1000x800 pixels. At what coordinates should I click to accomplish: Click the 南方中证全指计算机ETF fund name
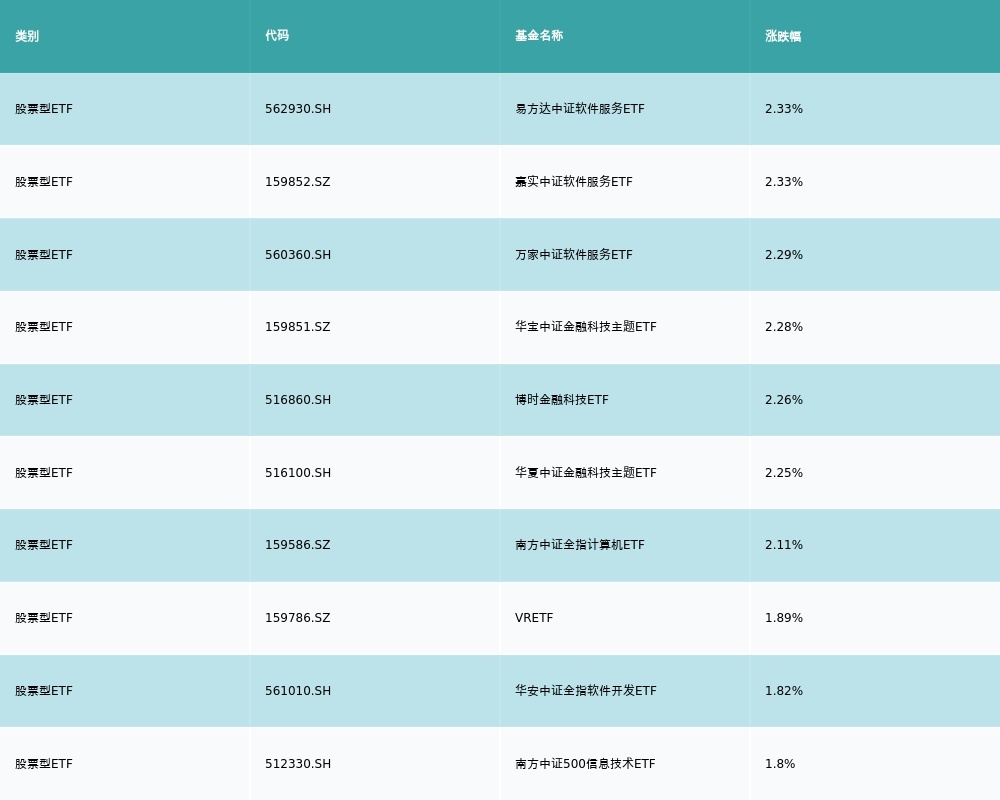pyautogui.click(x=580, y=545)
